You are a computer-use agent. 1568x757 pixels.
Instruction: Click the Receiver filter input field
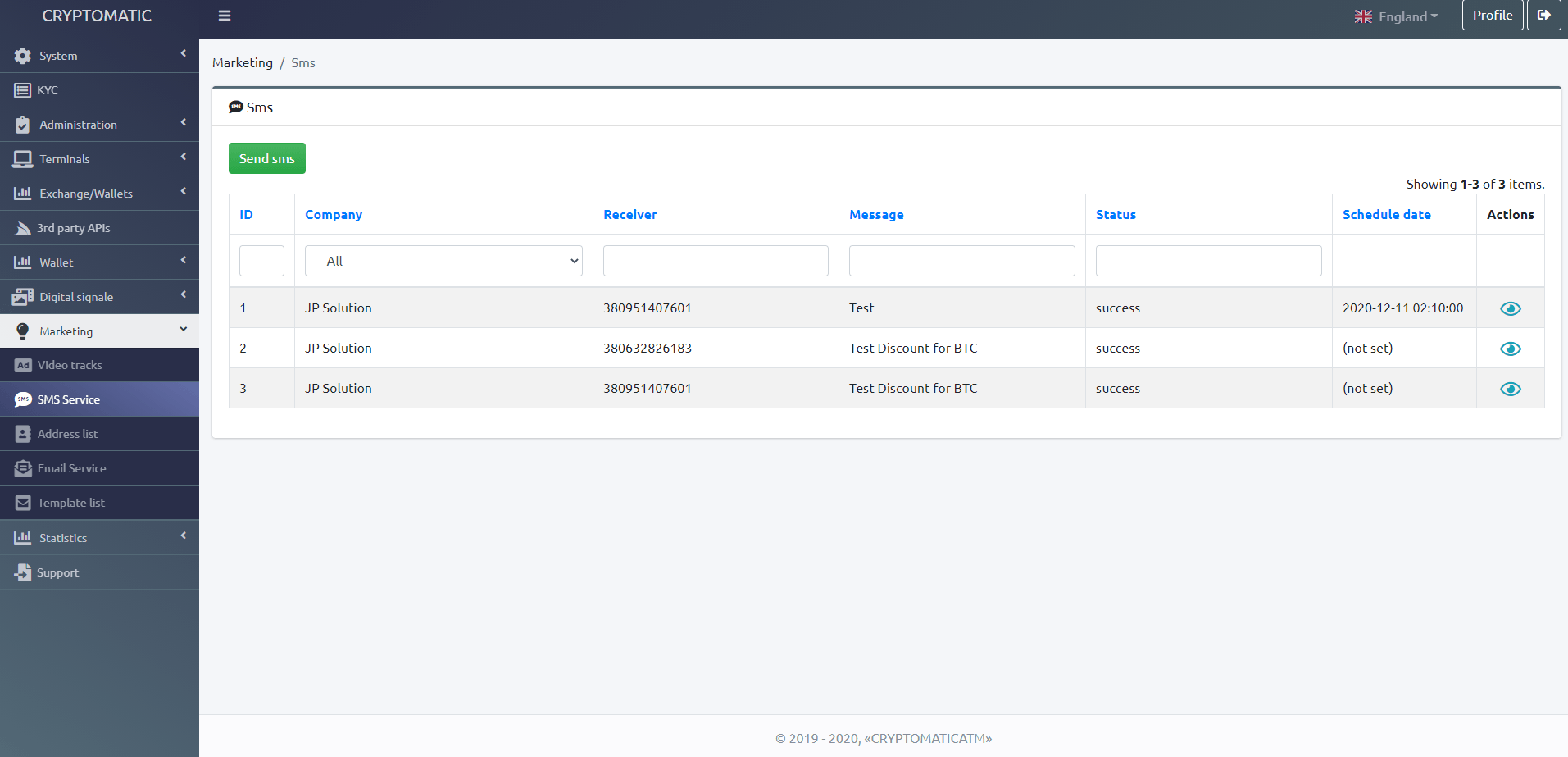tap(716, 261)
